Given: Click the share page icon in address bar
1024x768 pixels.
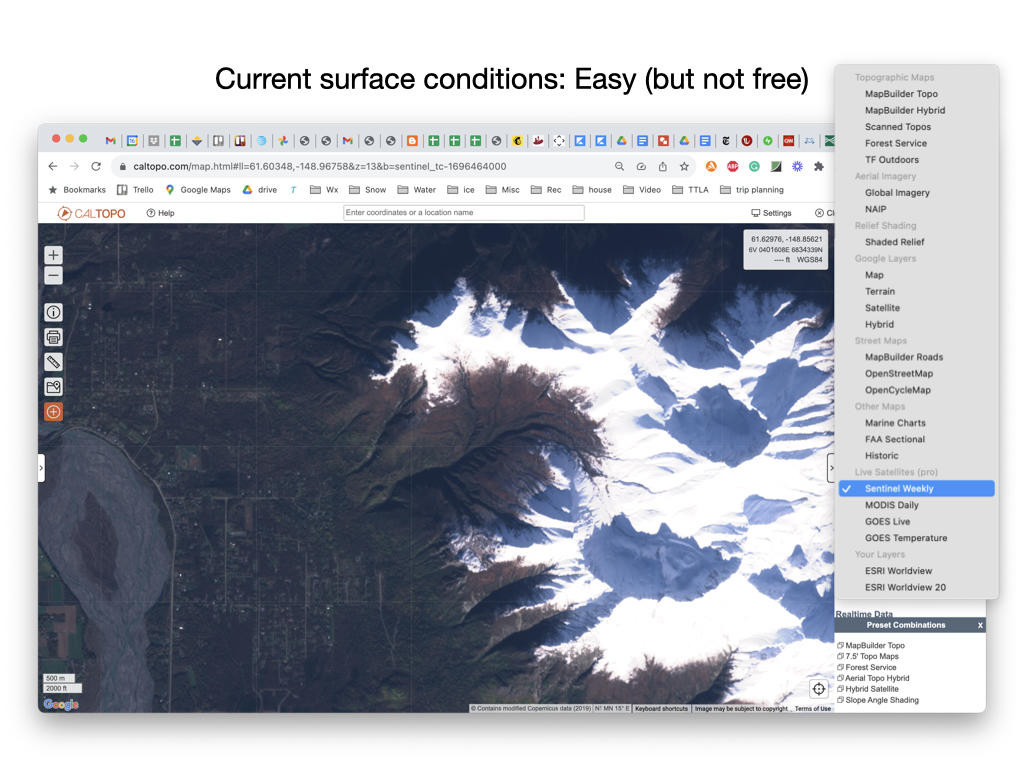Looking at the screenshot, I should click(x=663, y=167).
